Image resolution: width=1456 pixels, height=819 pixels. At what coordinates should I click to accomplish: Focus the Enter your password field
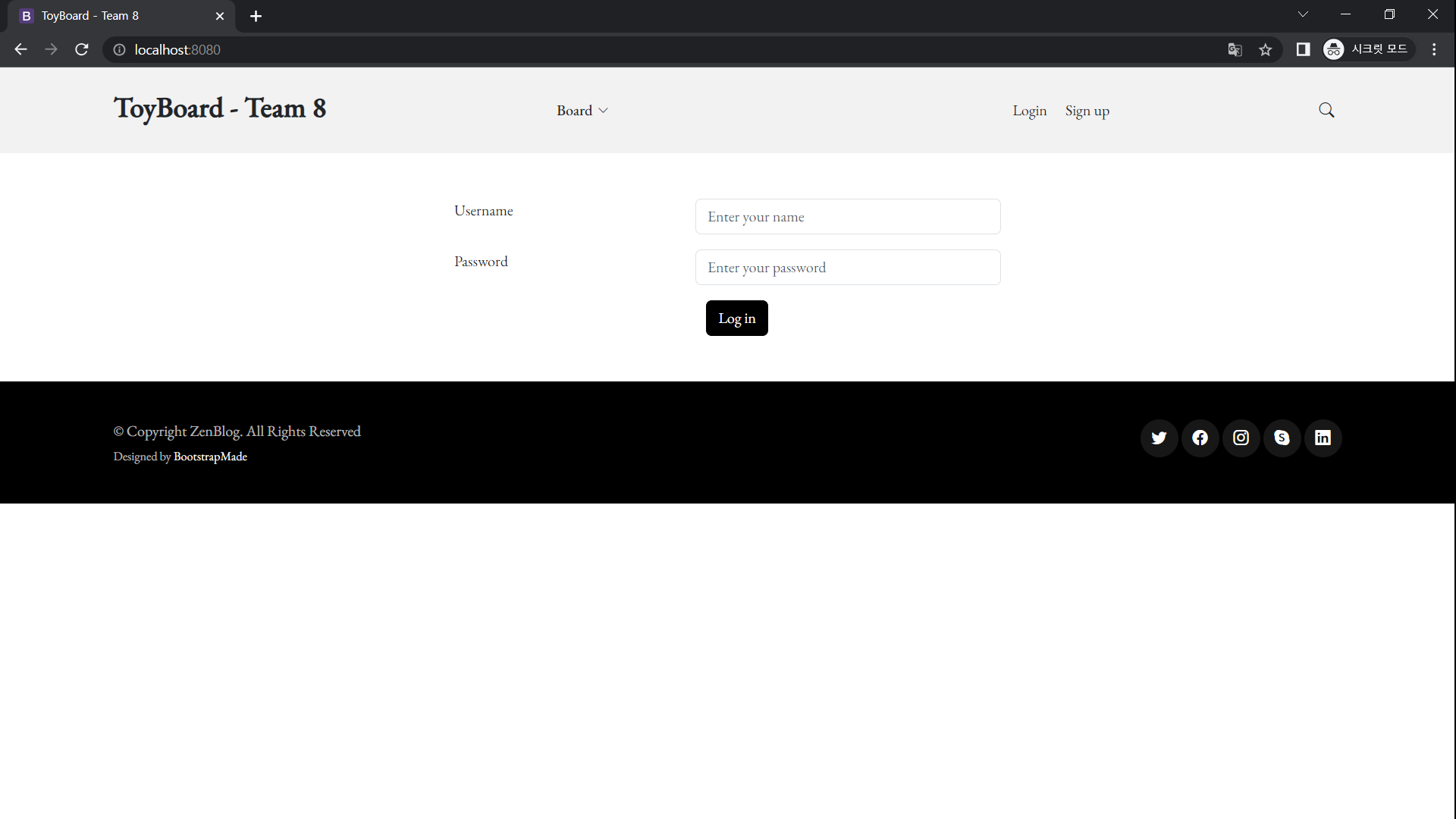click(847, 268)
